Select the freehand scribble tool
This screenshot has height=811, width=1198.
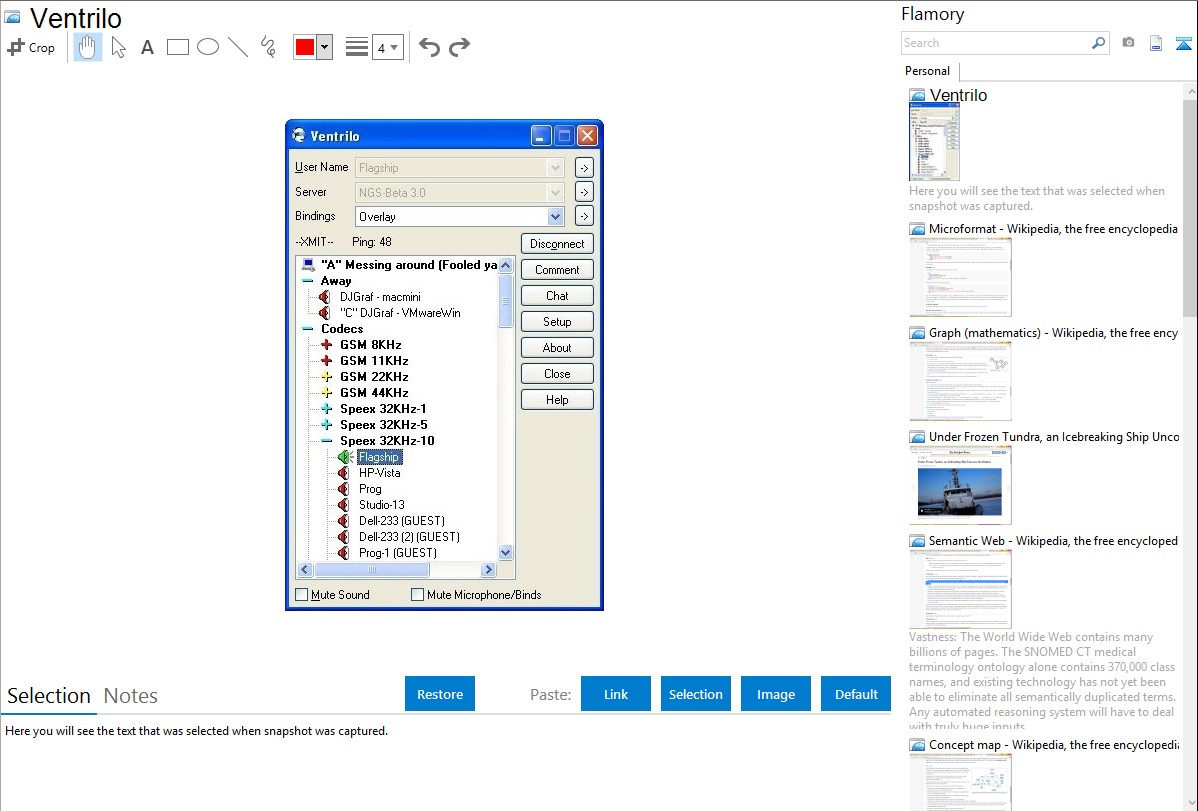[x=268, y=47]
